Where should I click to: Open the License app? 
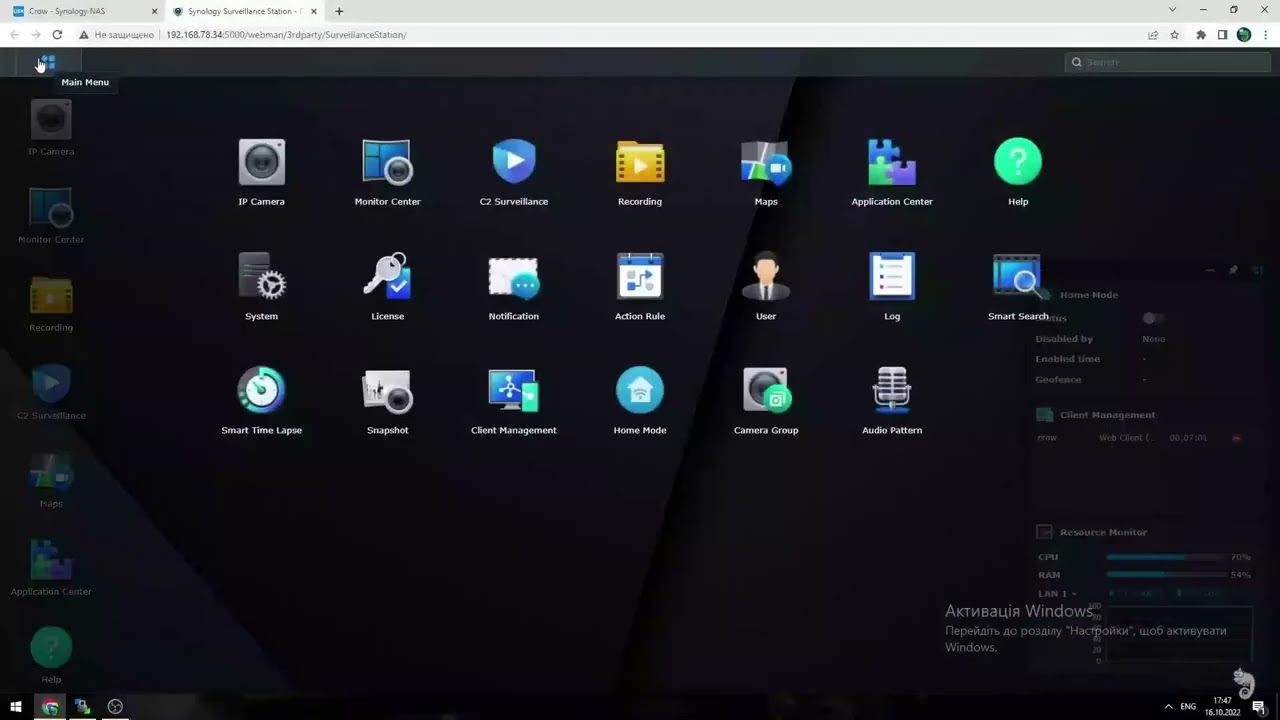tap(387, 286)
